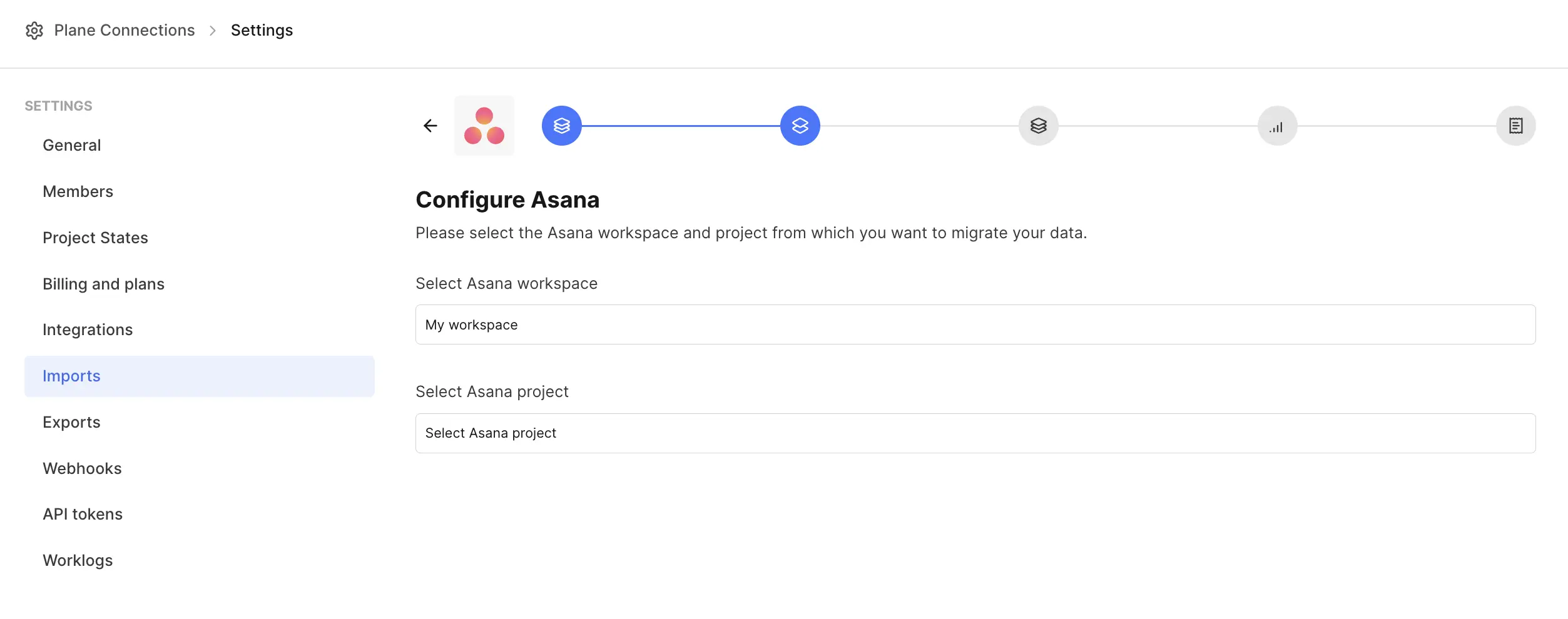Click the Asana logo thumbnail
The height and width of the screenshot is (619, 1568).
click(x=484, y=126)
